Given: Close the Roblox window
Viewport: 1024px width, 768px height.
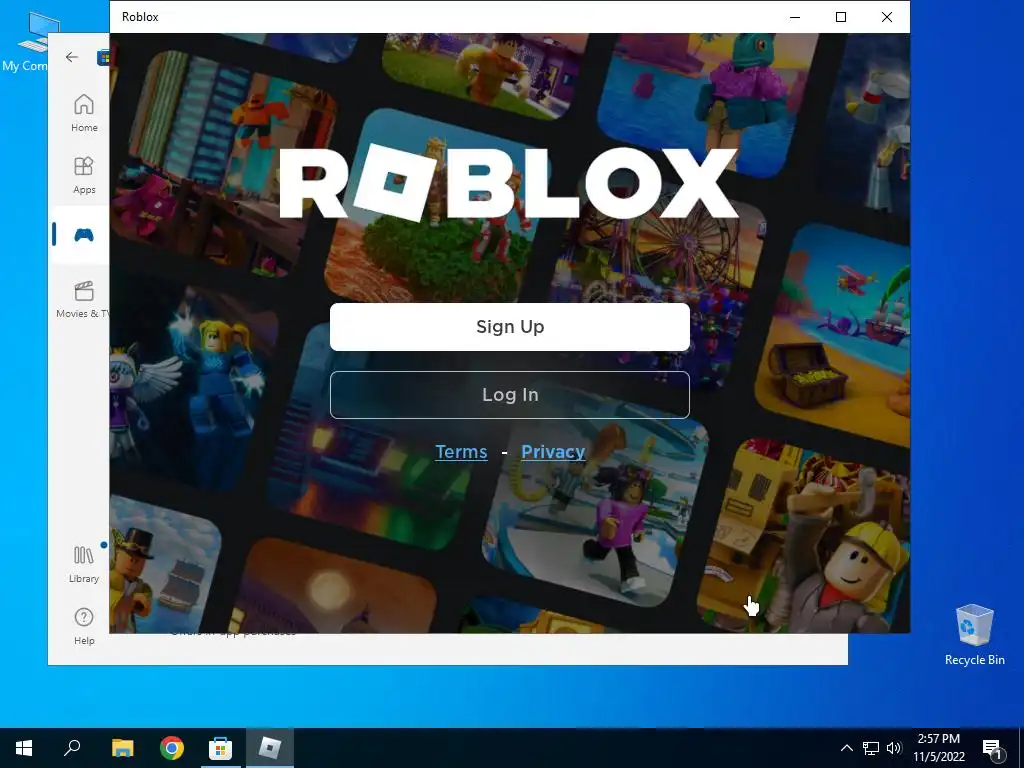Looking at the screenshot, I should 887,17.
